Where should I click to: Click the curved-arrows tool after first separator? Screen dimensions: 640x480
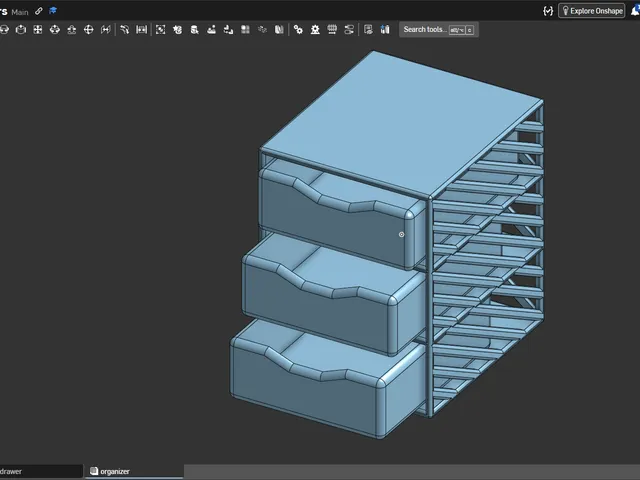click(x=125, y=29)
